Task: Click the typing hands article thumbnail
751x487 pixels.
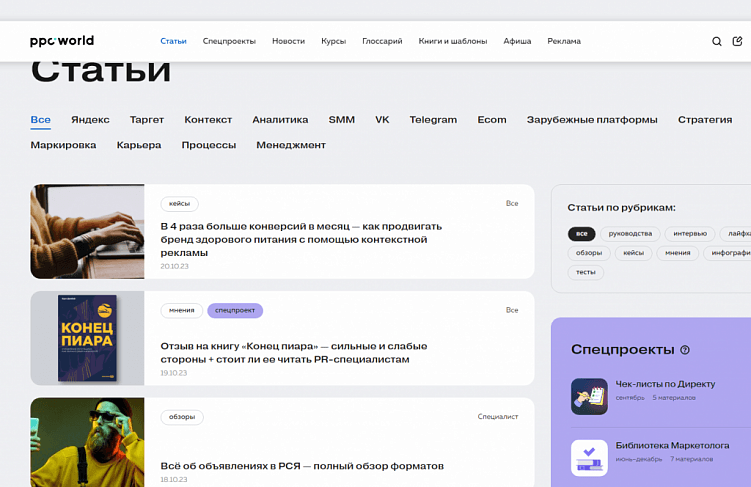Action: coord(87,231)
